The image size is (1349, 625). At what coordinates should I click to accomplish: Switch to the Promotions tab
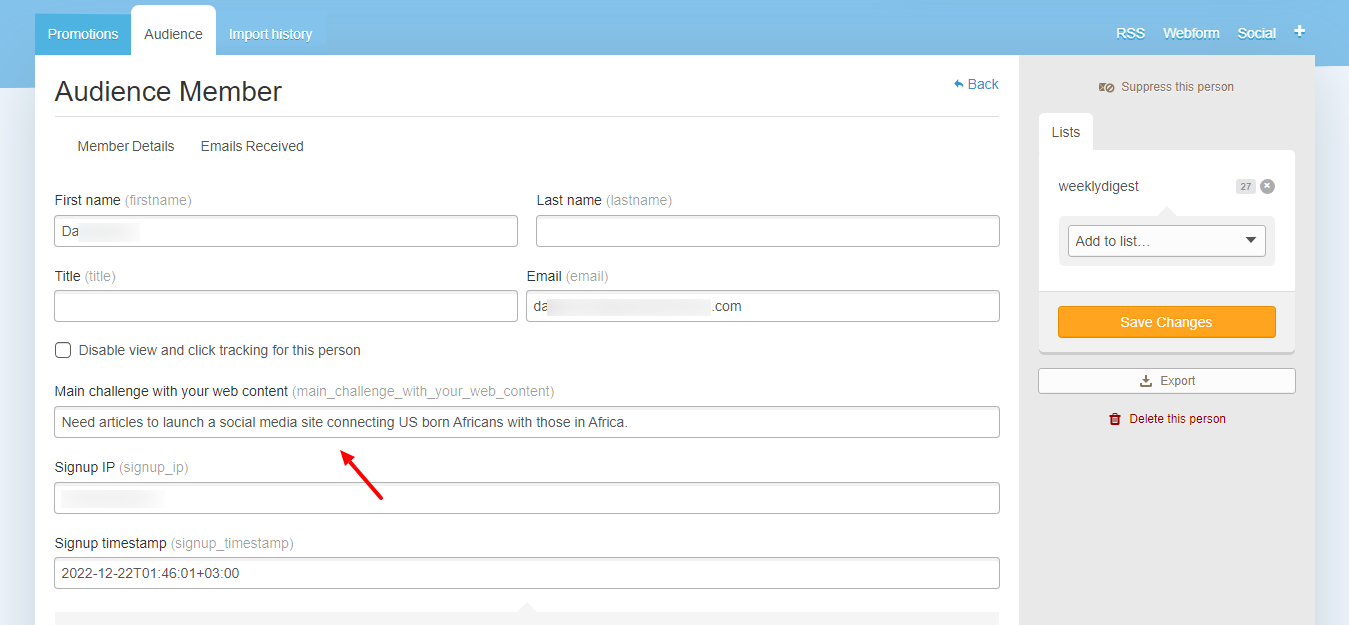click(83, 34)
